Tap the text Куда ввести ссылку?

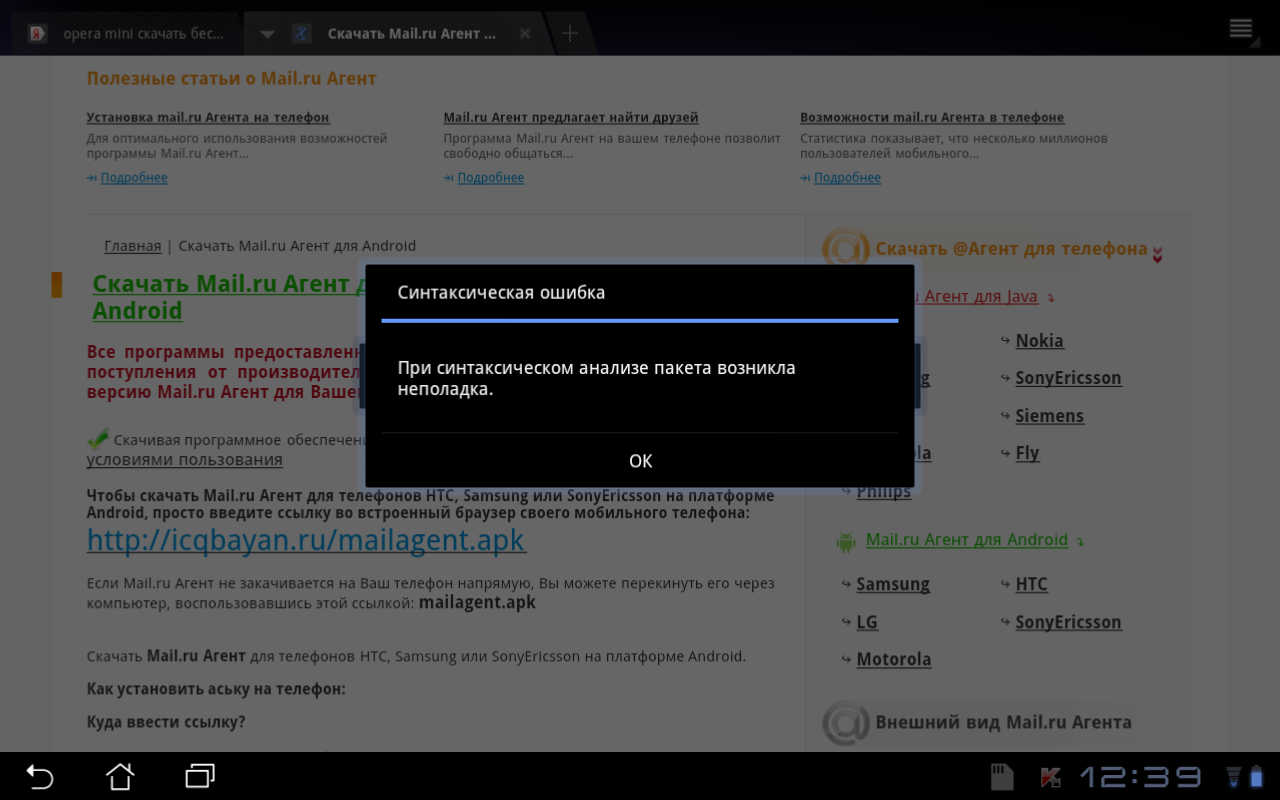tap(166, 722)
